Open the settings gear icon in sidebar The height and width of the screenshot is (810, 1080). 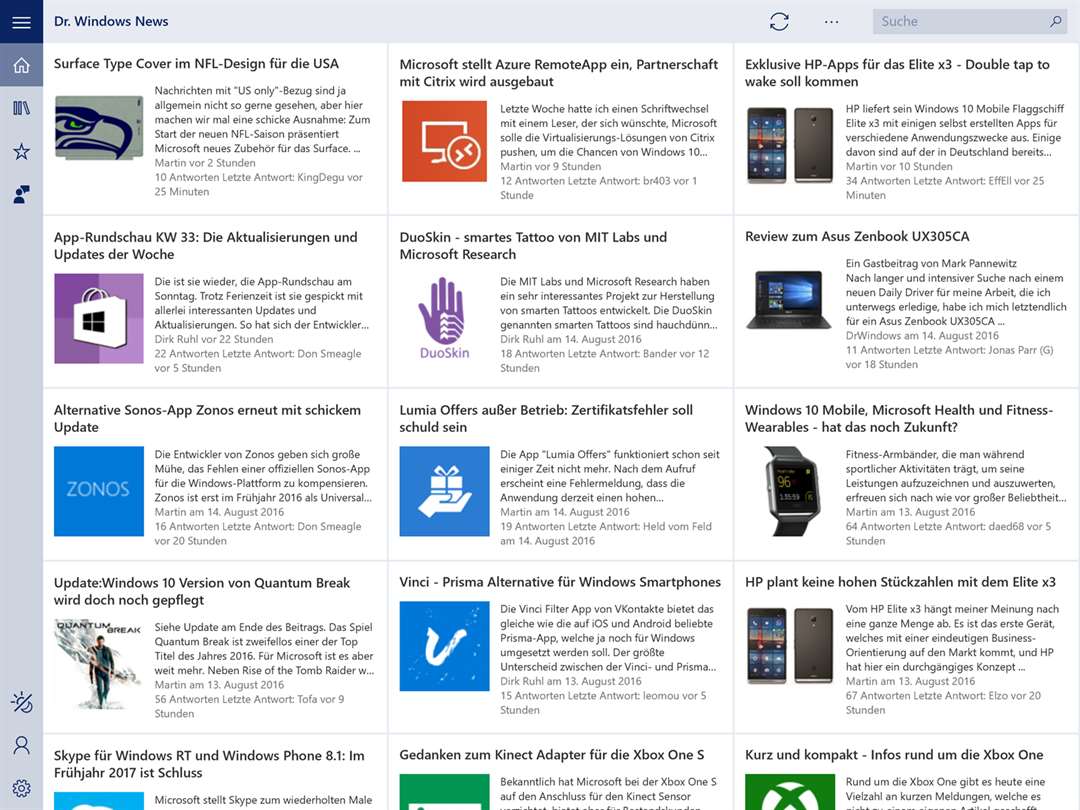[21, 788]
